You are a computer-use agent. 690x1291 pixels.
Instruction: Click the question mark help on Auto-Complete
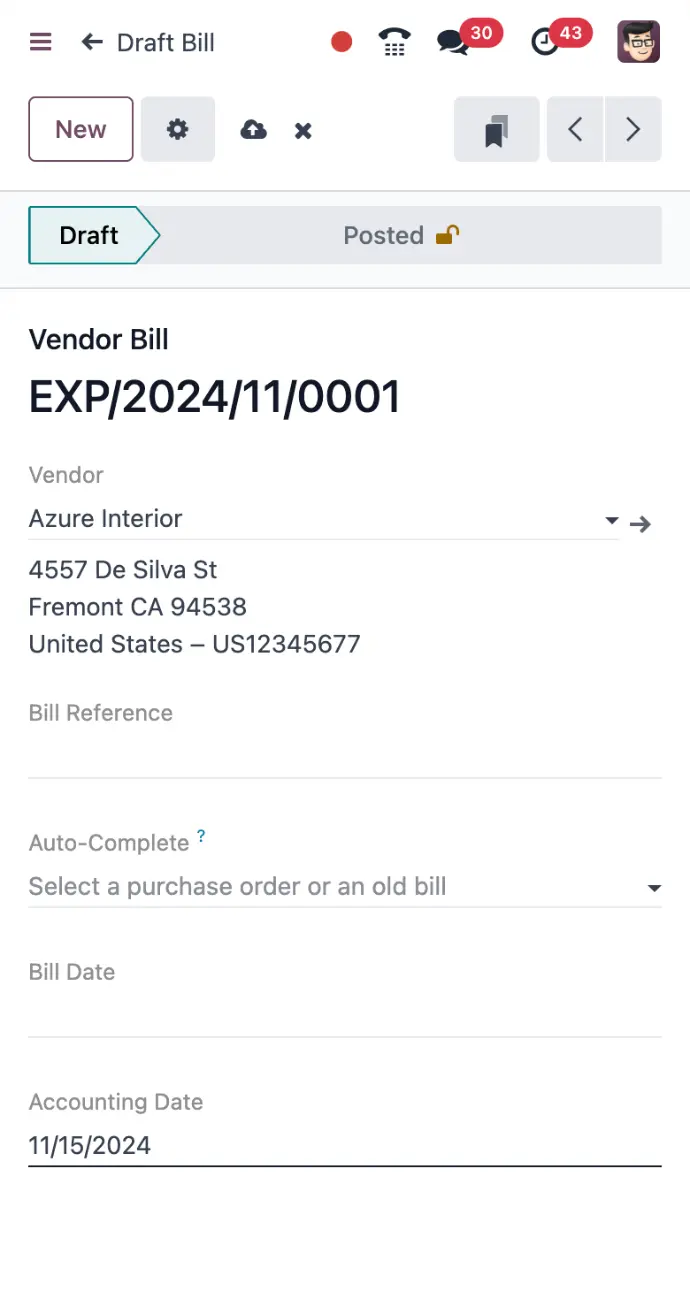[200, 835]
